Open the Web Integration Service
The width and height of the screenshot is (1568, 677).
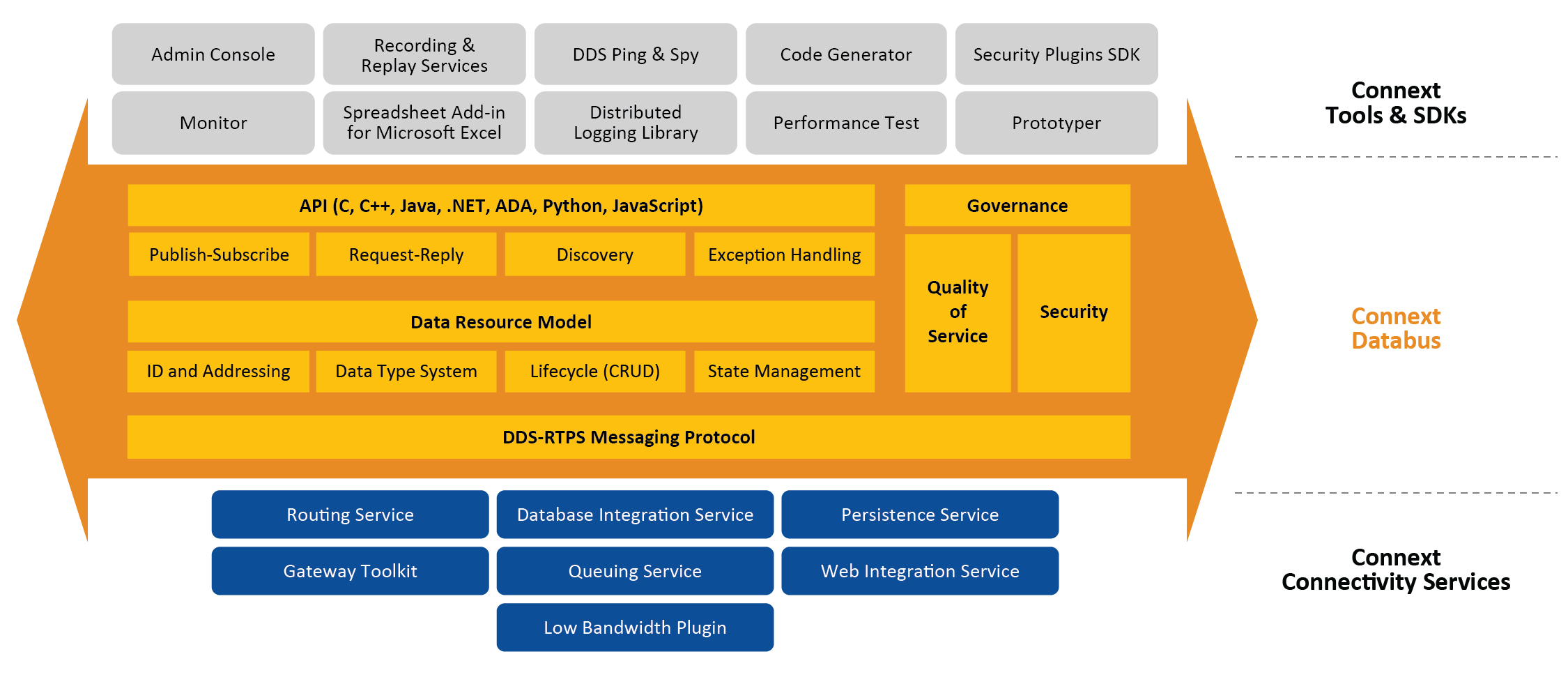[920, 571]
